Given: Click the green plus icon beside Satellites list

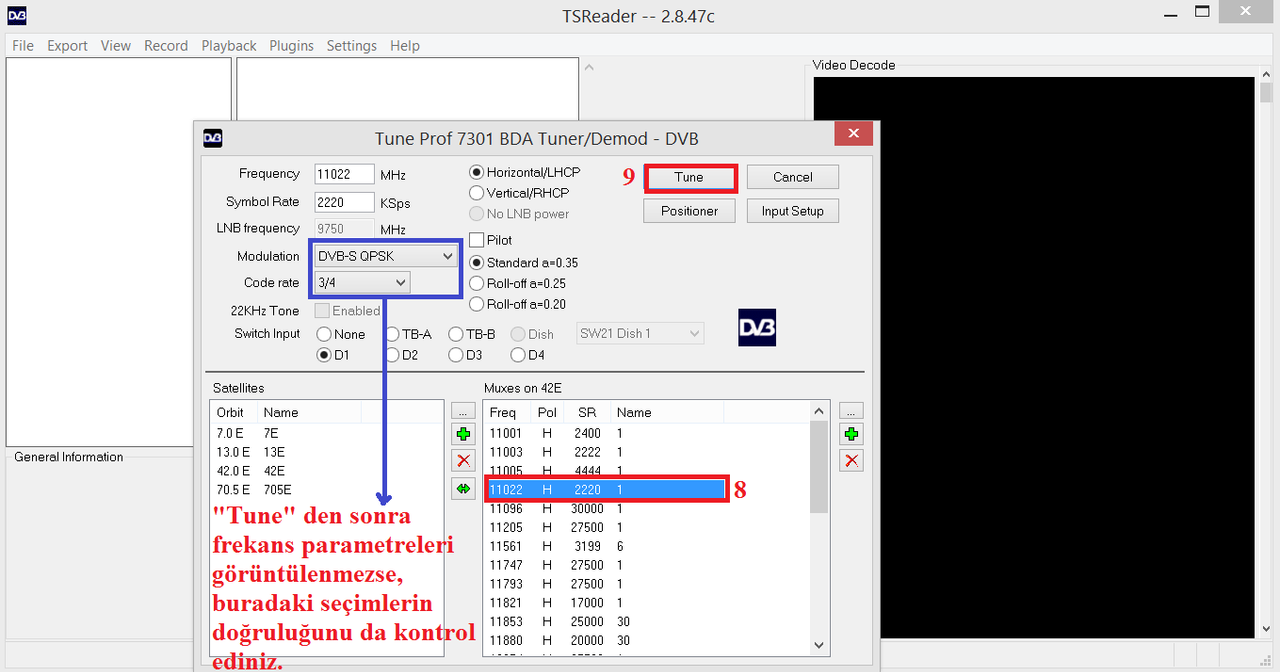Looking at the screenshot, I should tap(463, 435).
